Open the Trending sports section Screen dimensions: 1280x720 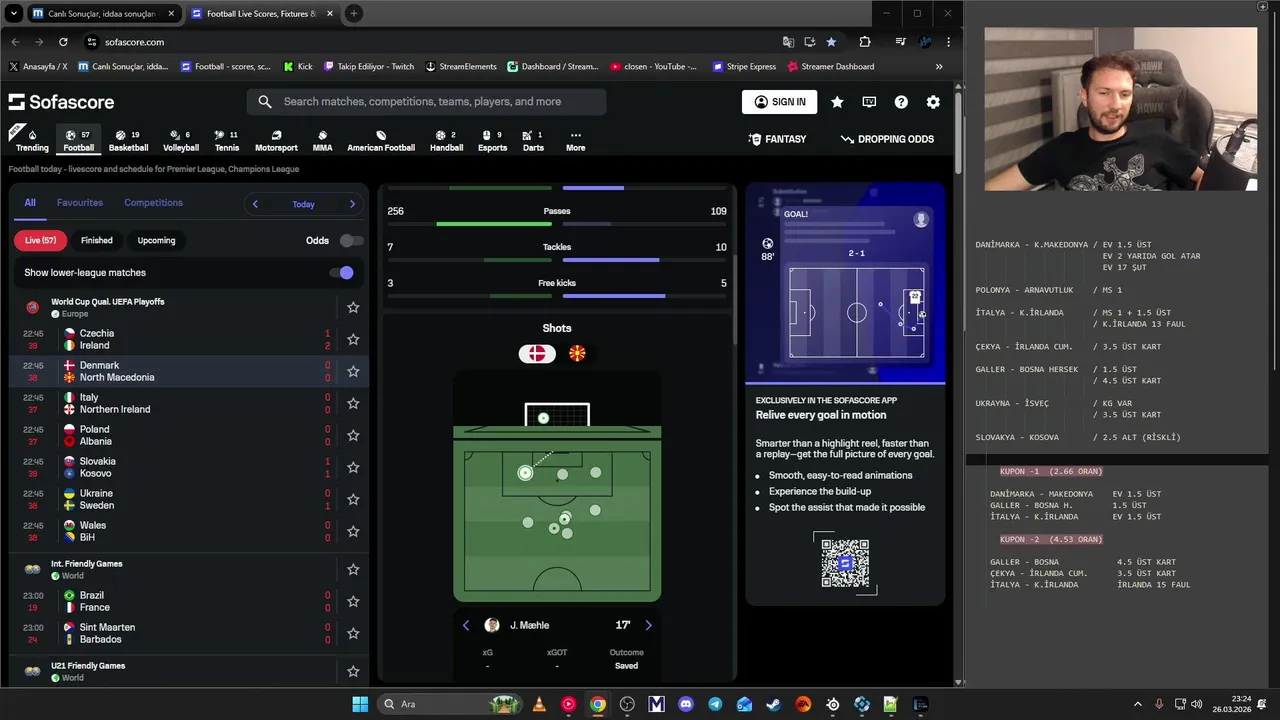coord(32,140)
